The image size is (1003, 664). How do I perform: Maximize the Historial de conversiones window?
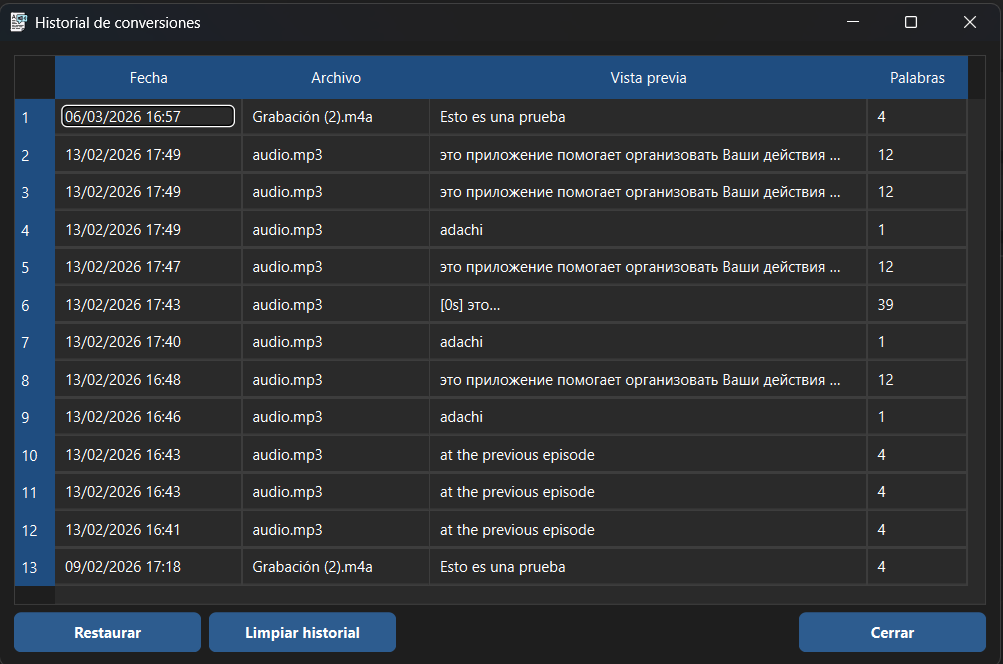(x=910, y=22)
